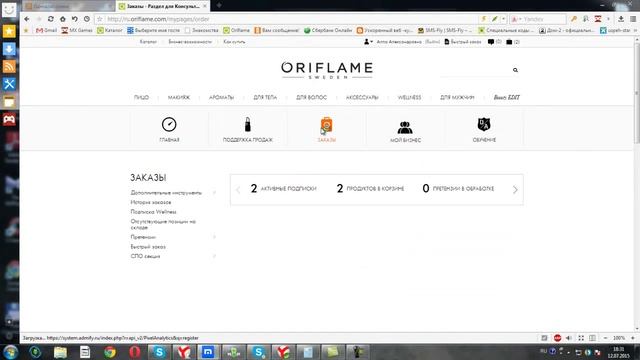Open the sidebar downloads arrow icon
Viewport: 640px width, 360px height.
(9, 49)
